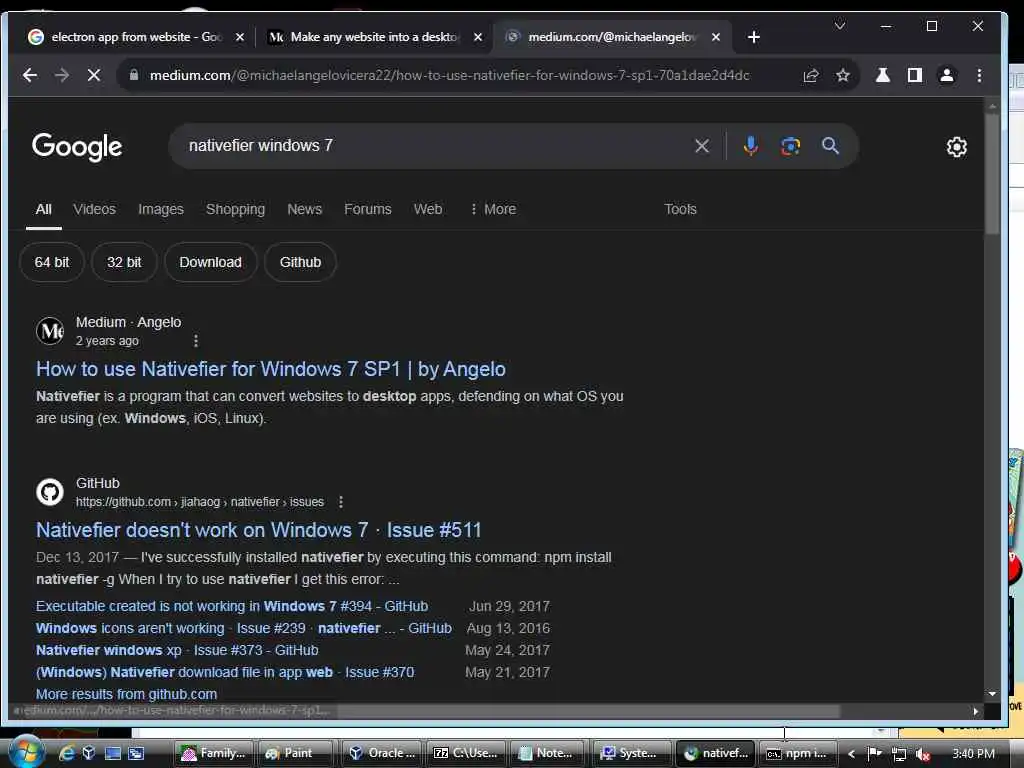1024x768 pixels.
Task: Click the Action Center flag tray icon
Action: 874,754
